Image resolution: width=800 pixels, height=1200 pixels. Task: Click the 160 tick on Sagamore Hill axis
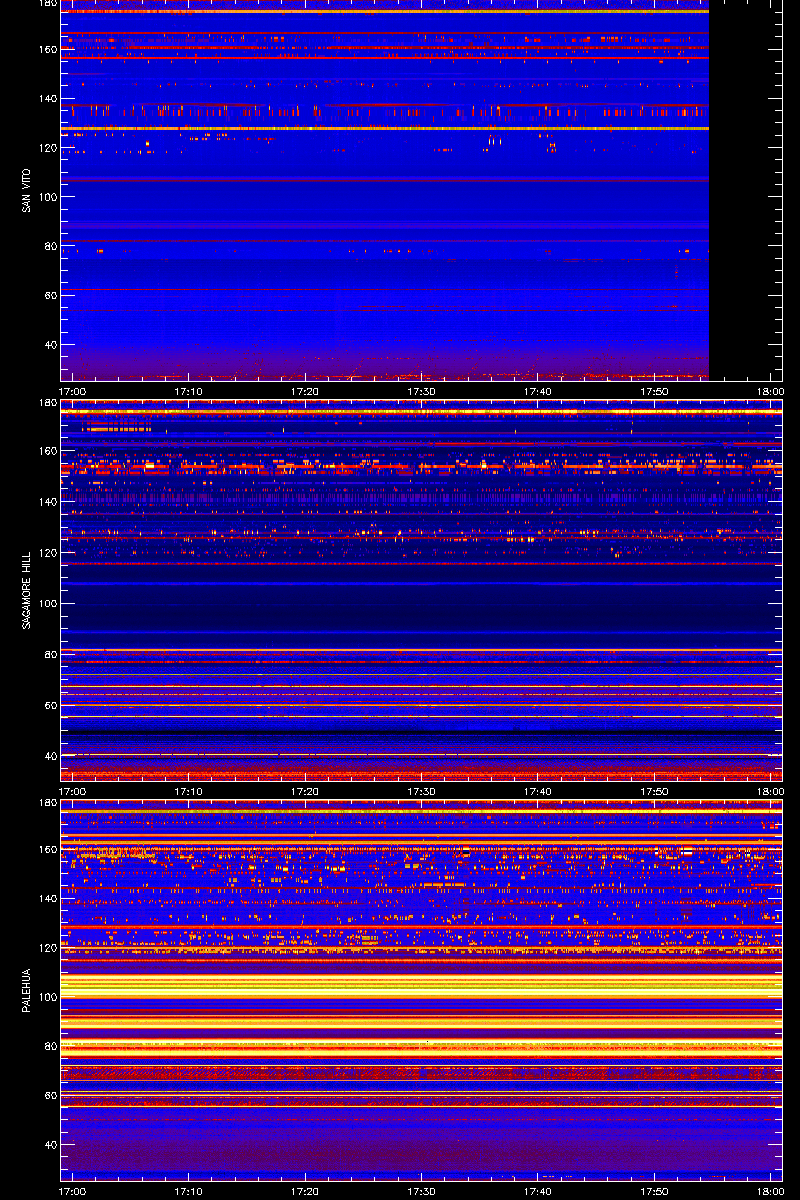47,451
